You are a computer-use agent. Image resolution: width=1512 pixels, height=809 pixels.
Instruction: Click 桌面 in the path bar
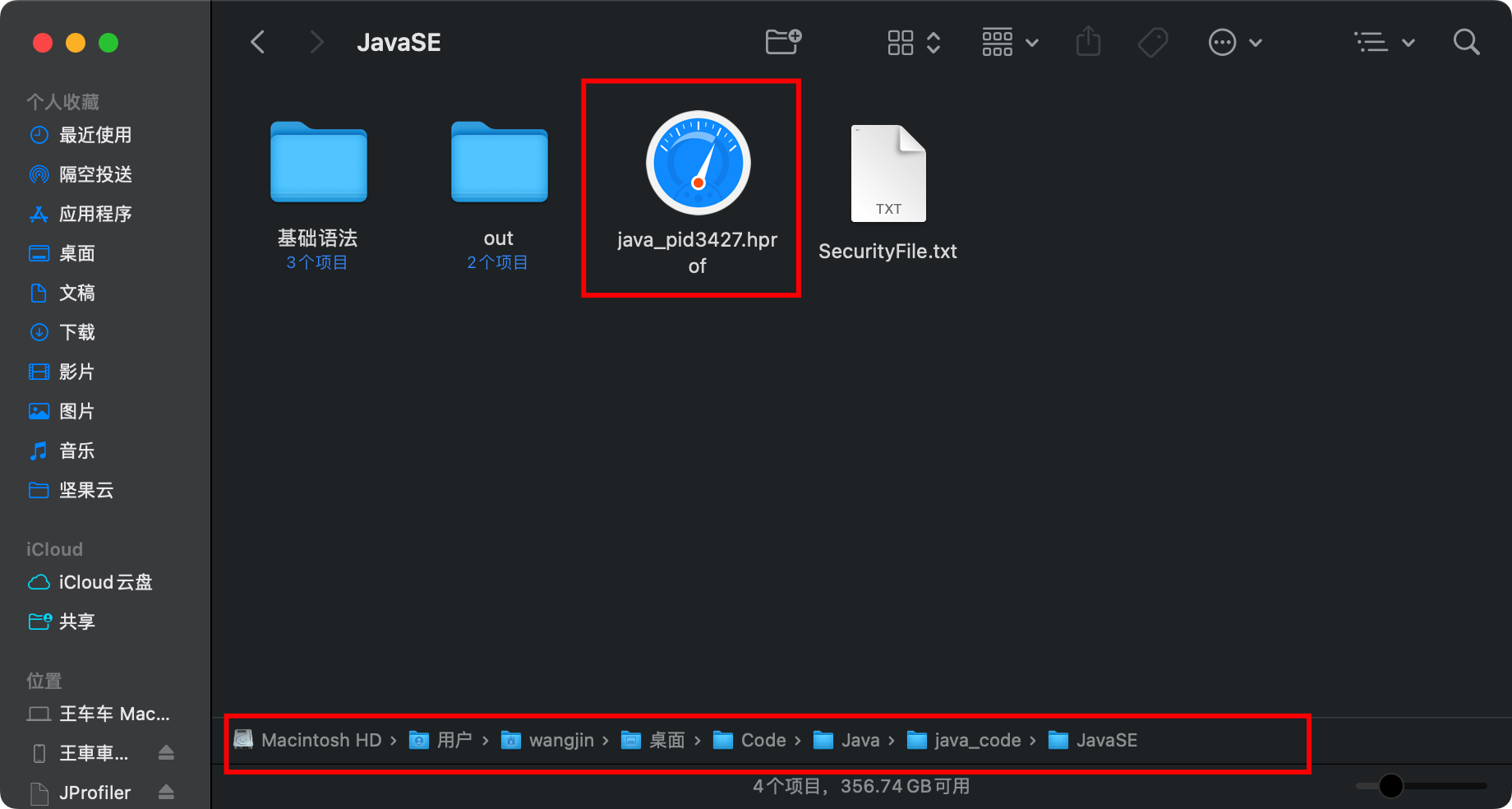[x=653, y=740]
